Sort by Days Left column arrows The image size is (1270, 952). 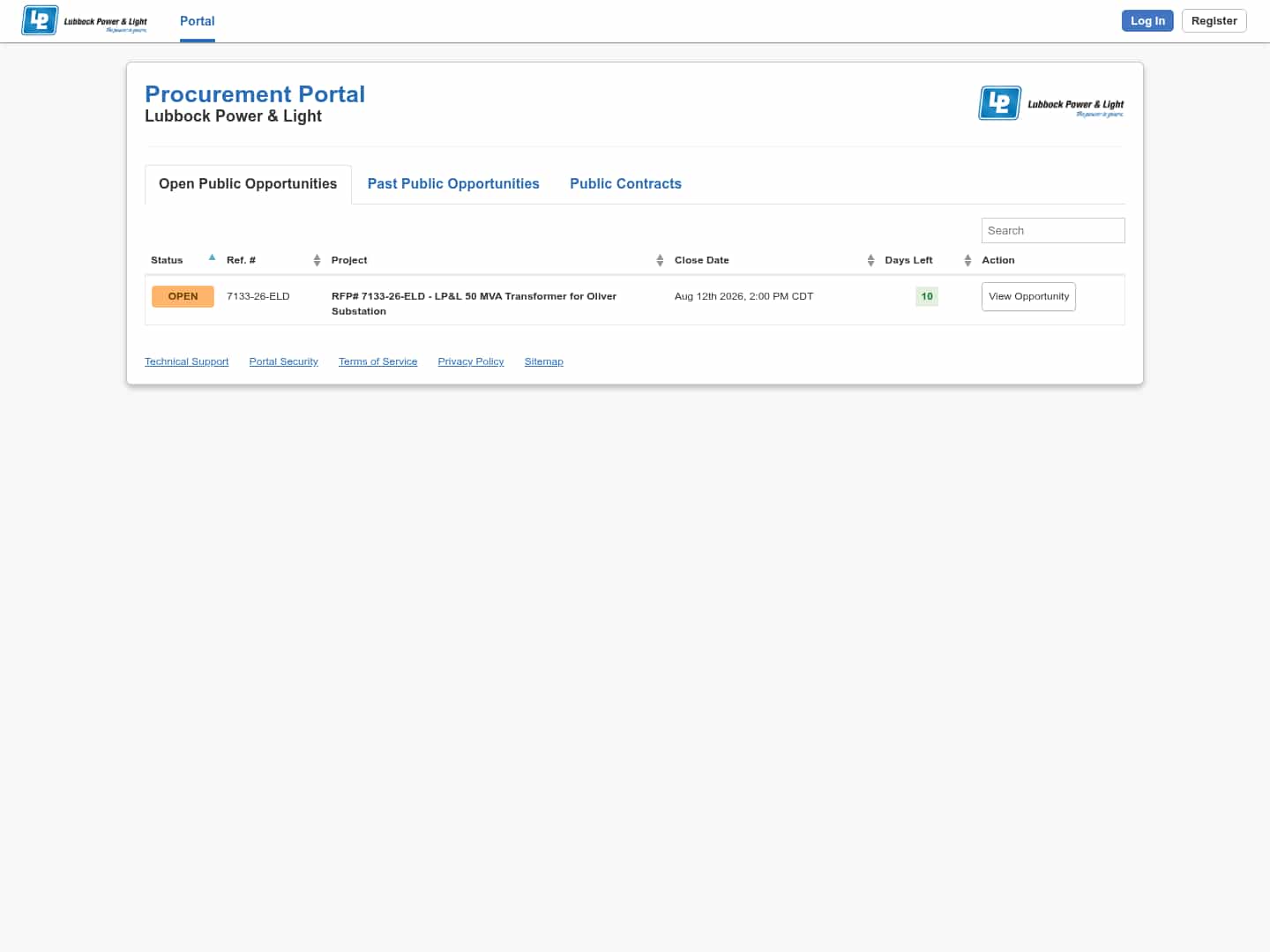967,260
